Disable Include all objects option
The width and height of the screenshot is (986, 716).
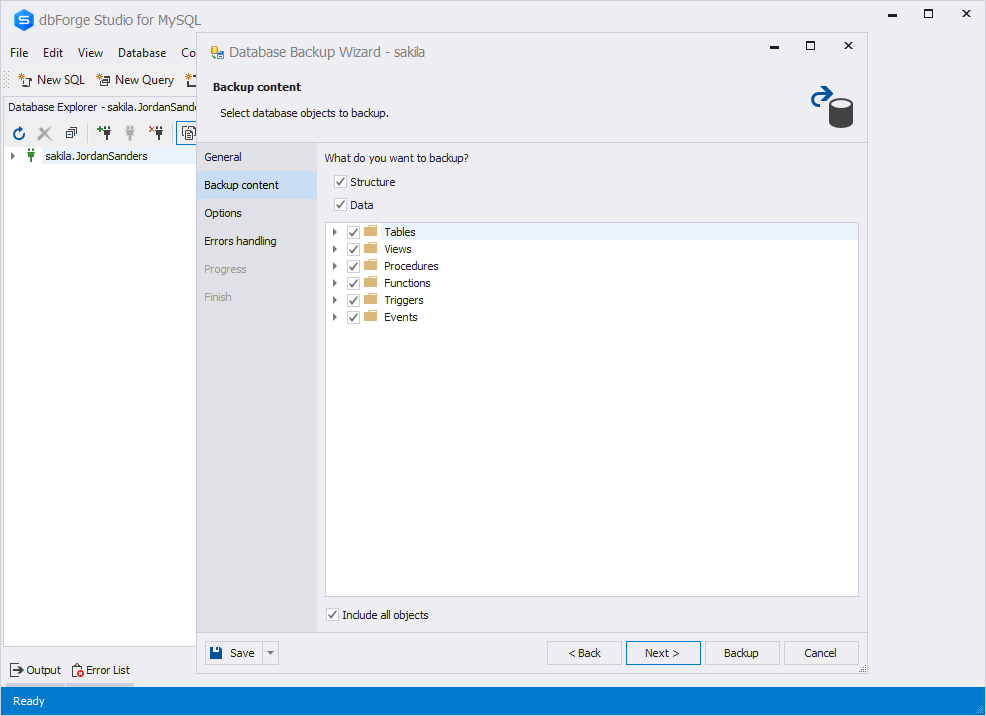(333, 615)
